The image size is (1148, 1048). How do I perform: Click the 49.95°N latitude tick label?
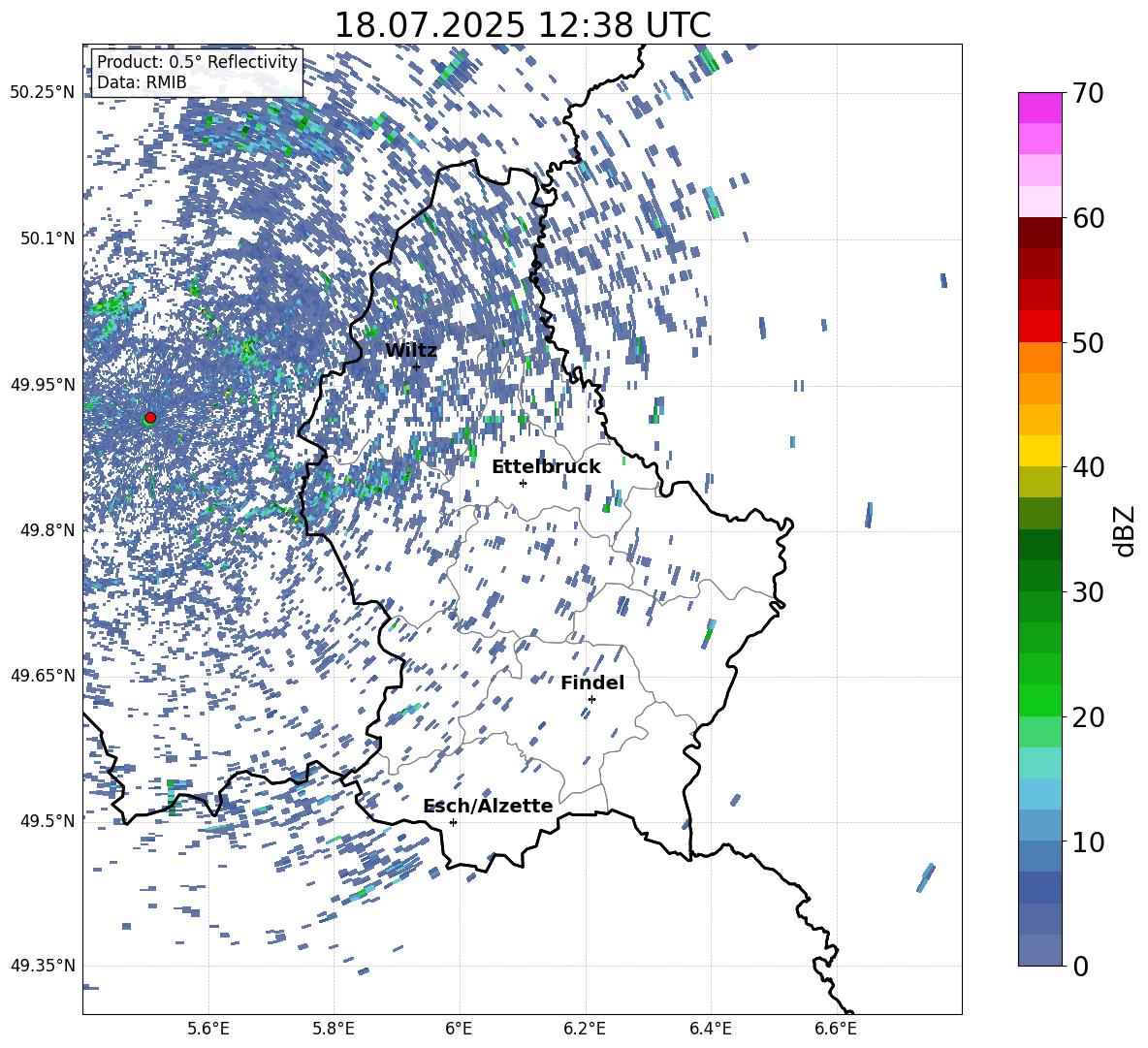43,384
